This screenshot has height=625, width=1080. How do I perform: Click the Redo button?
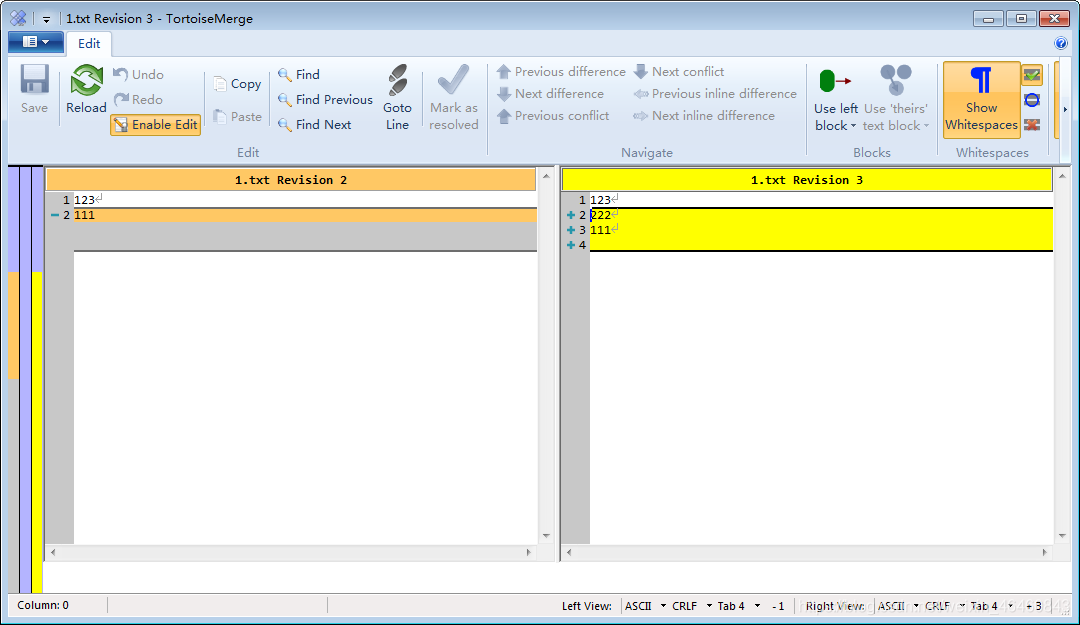pos(138,99)
